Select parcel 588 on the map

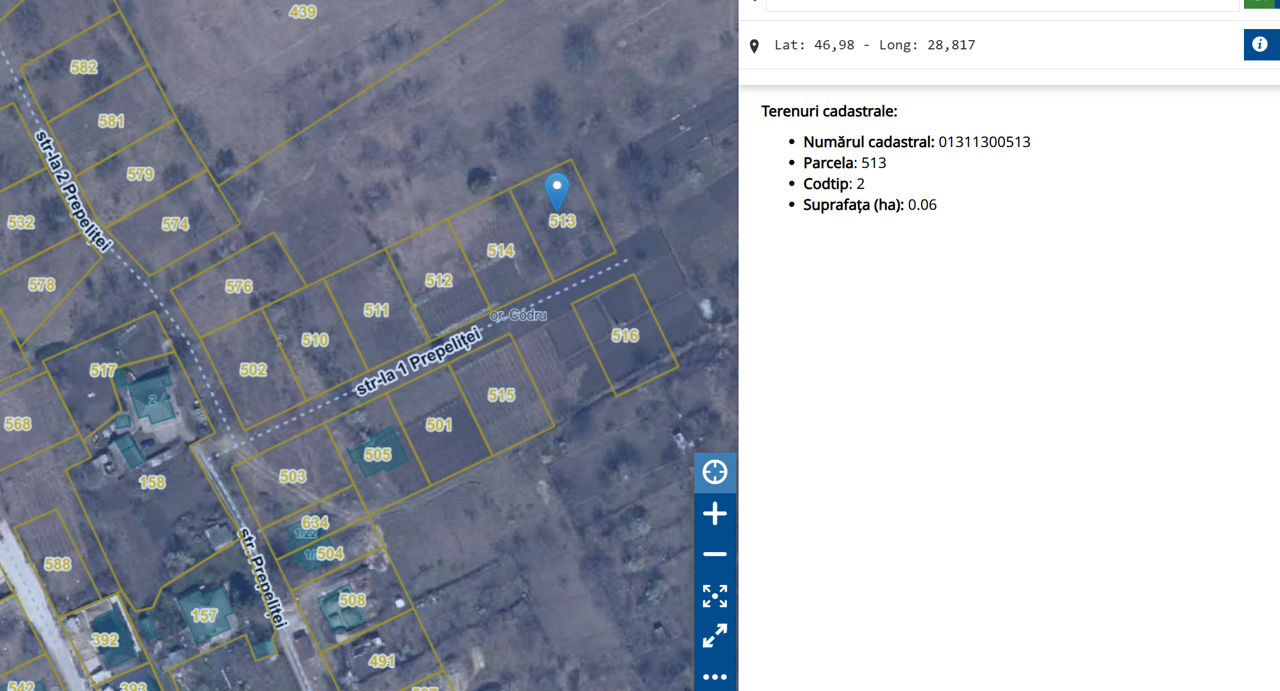(x=58, y=564)
